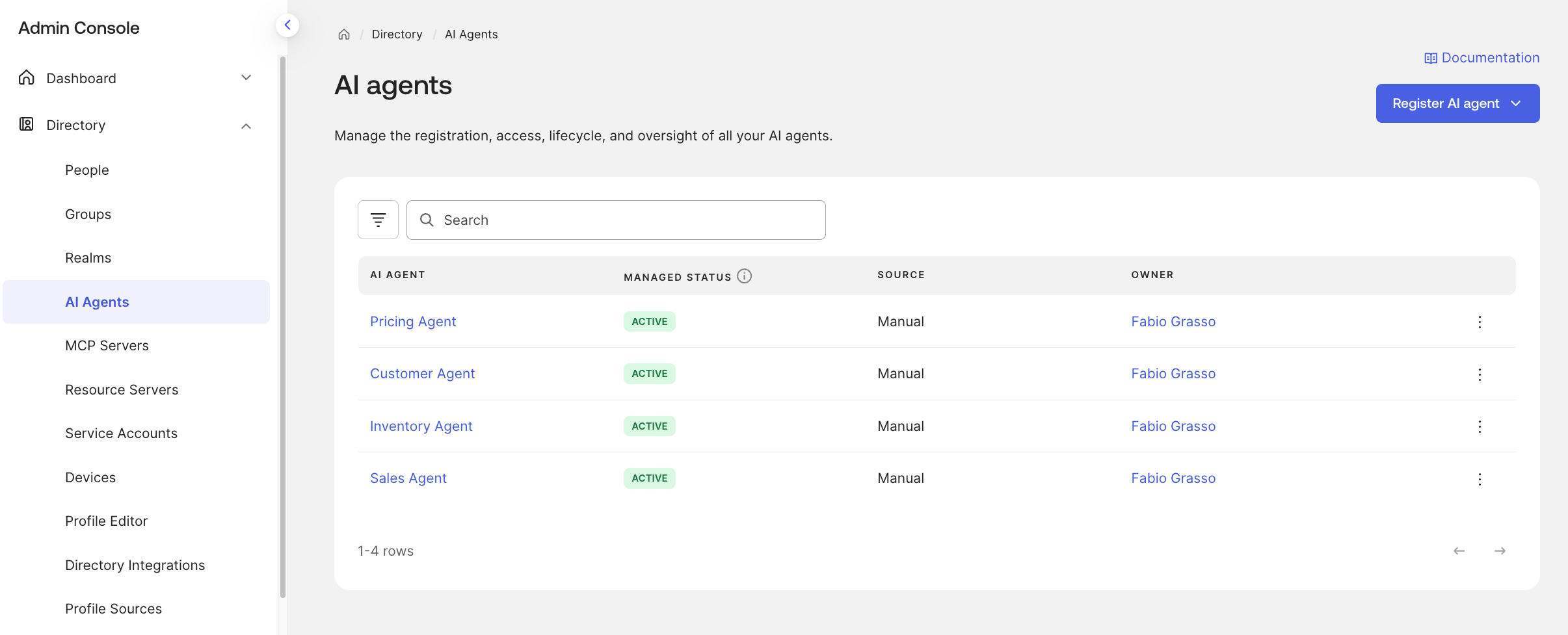Expand the Dashboard section chevron
This screenshot has width=1568, height=635.
point(246,77)
